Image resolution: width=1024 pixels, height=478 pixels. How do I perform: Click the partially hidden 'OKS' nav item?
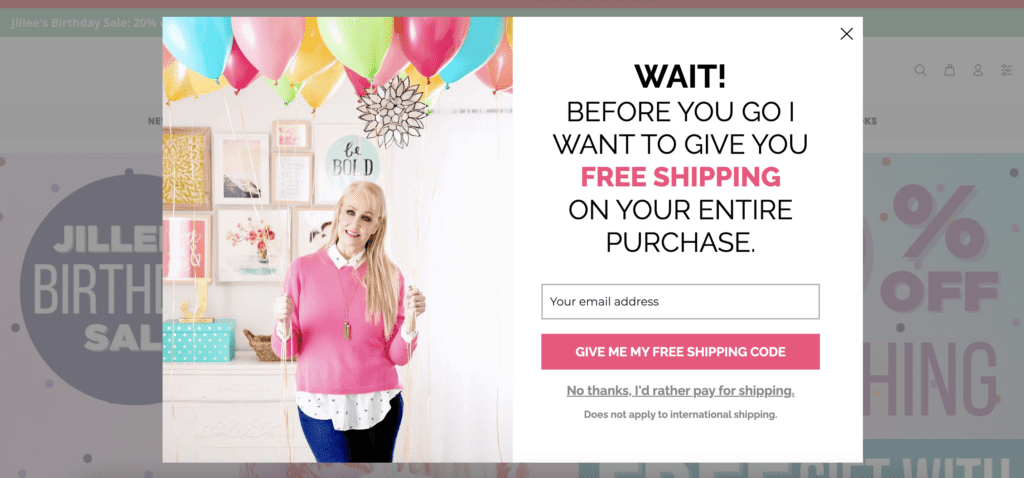click(x=870, y=121)
